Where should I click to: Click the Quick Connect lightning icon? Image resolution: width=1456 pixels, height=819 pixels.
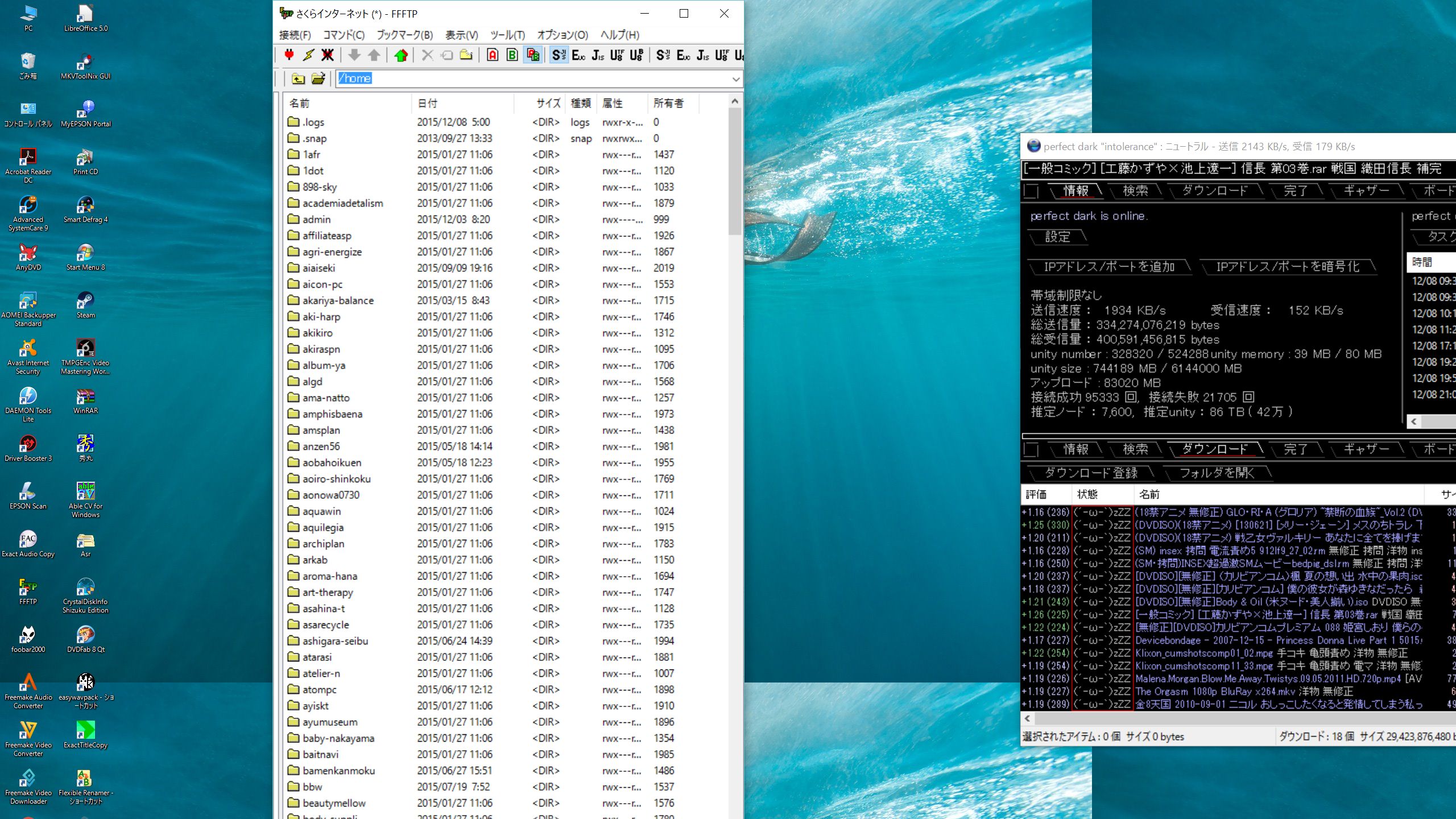click(x=308, y=55)
